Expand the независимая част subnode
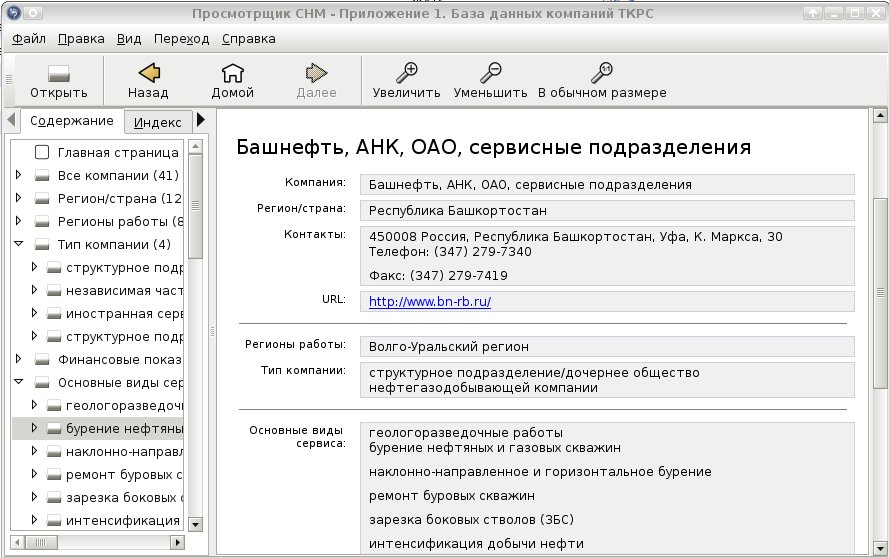 click(34, 290)
